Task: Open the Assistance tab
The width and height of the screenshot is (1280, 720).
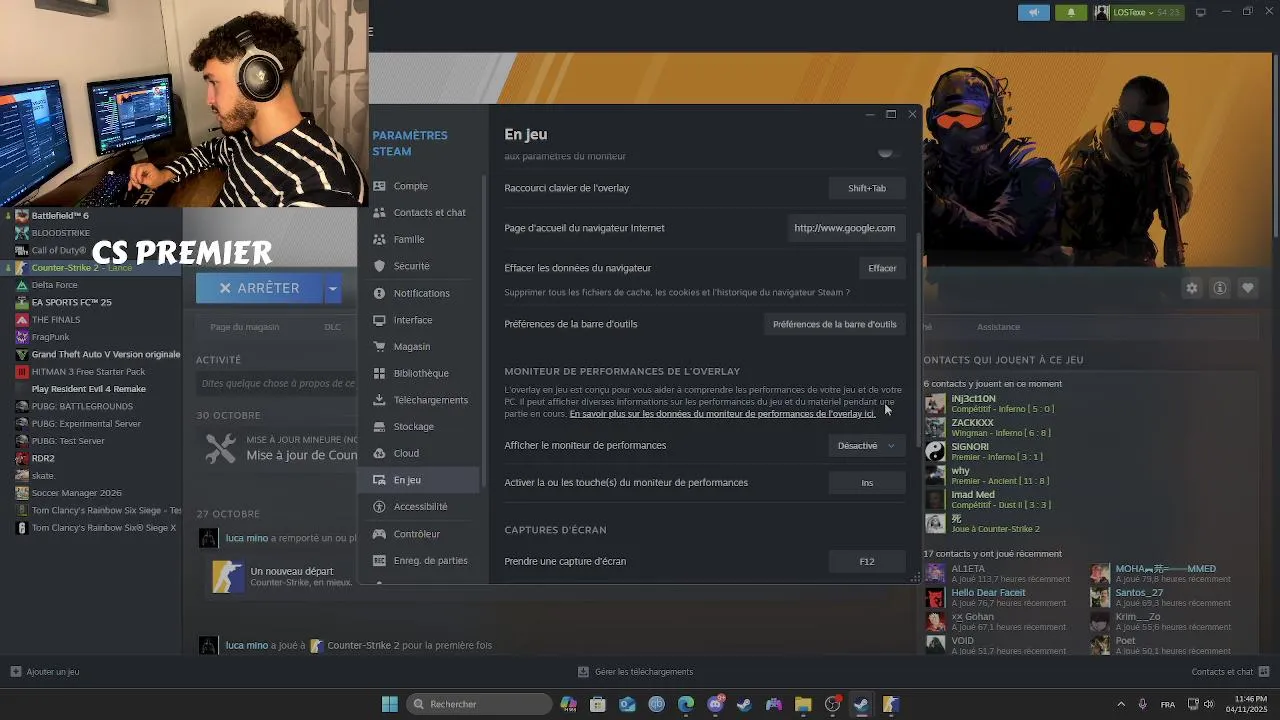Action: (x=998, y=327)
